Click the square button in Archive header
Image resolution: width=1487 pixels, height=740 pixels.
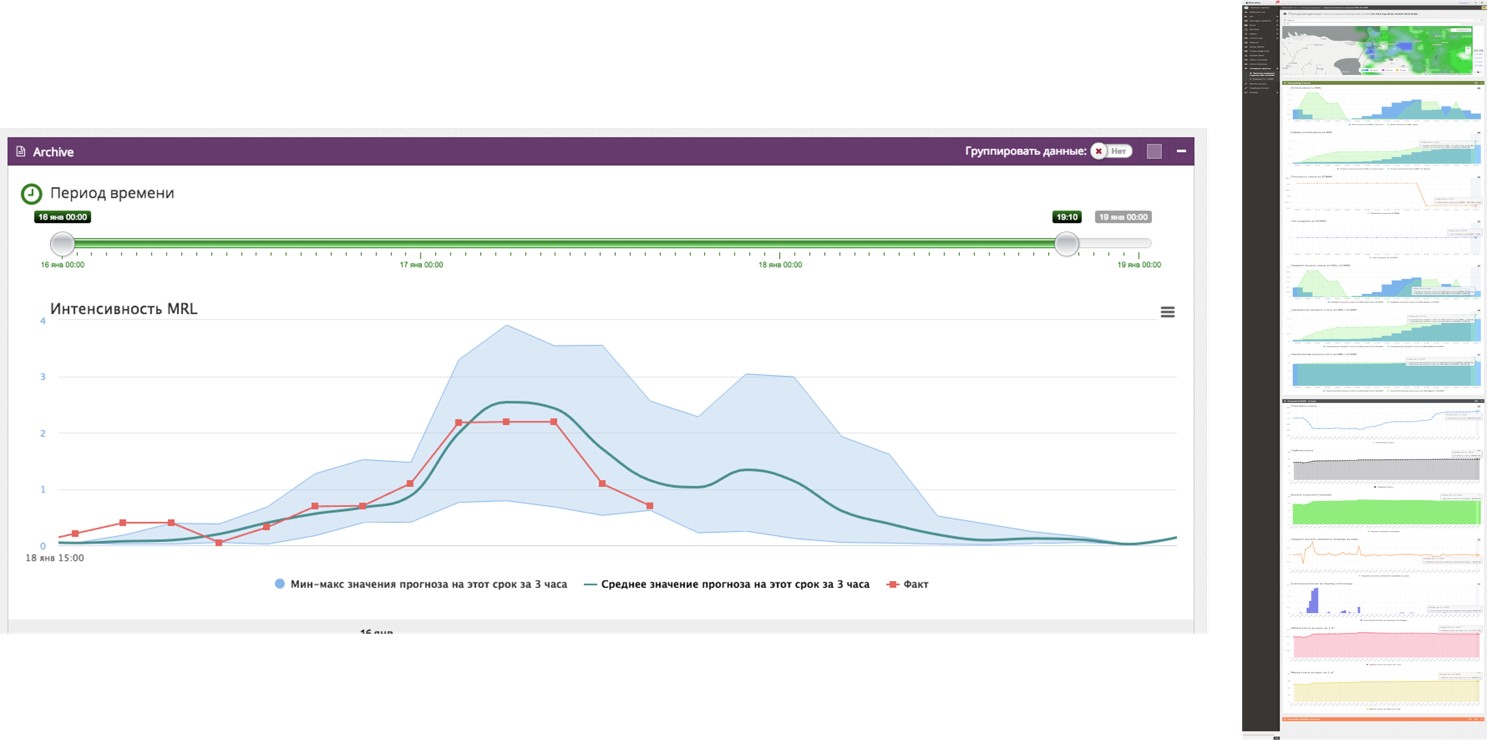1154,151
